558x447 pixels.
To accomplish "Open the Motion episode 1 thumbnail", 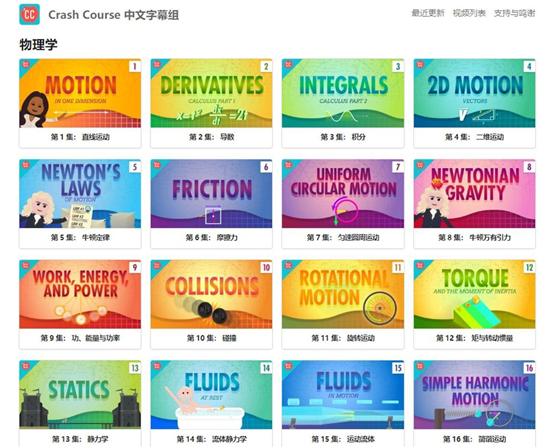I will point(80,93).
